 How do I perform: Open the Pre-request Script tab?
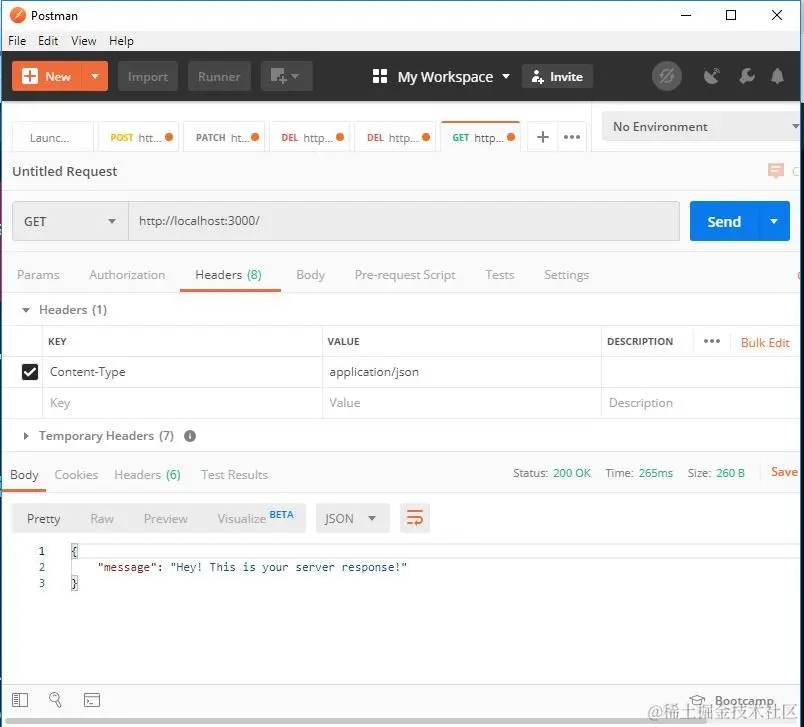coord(405,275)
